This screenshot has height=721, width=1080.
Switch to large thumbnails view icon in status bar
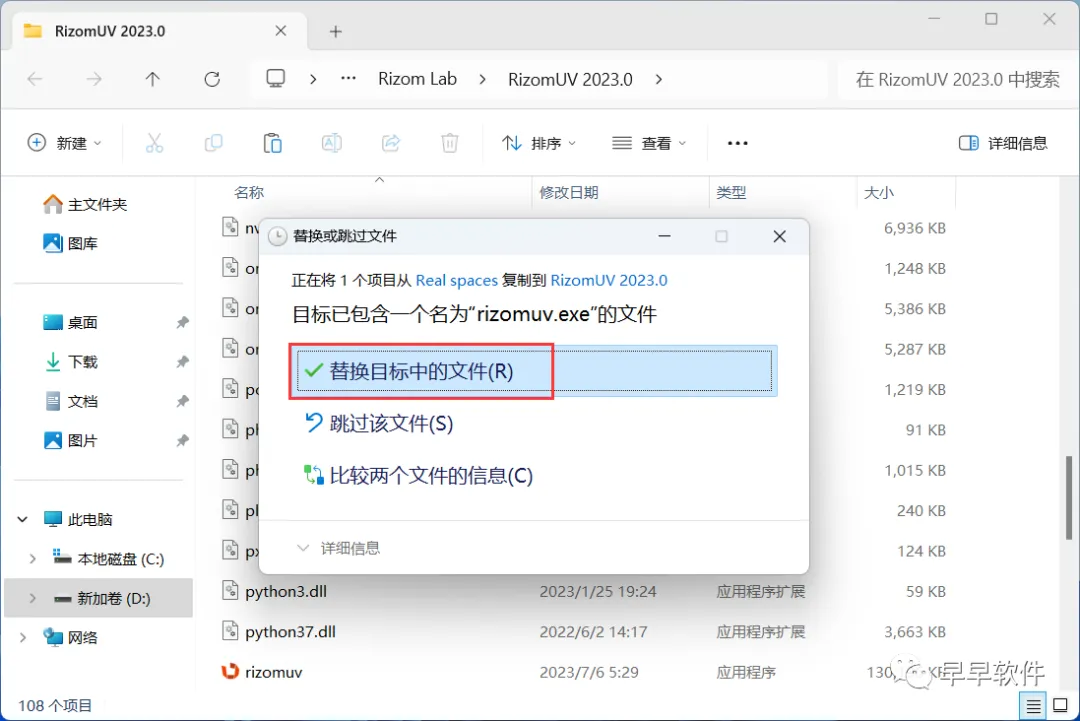point(1061,706)
